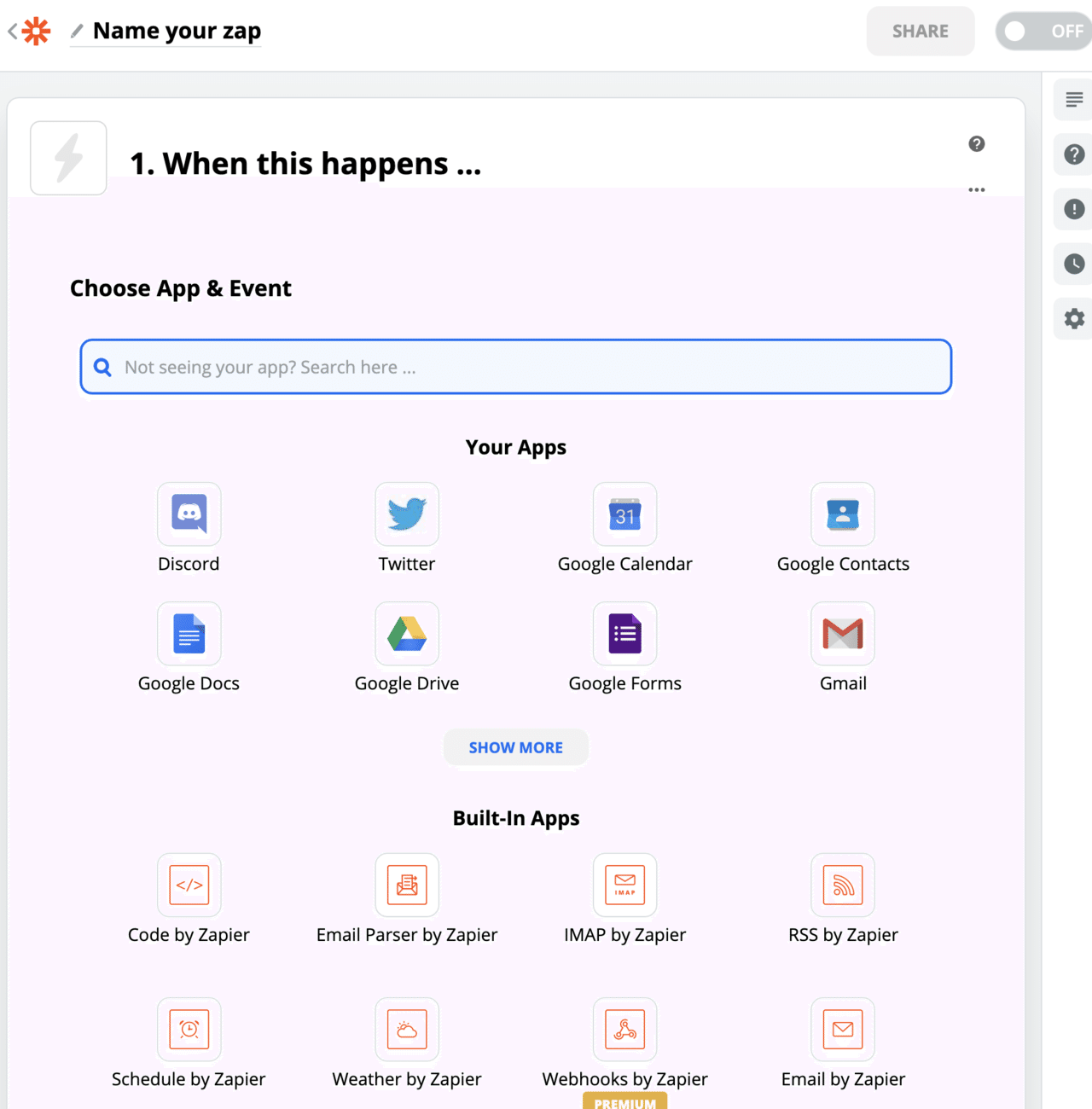Image resolution: width=1092 pixels, height=1109 pixels.
Task: Click the '1. When this happens ...' heading
Action: click(305, 163)
